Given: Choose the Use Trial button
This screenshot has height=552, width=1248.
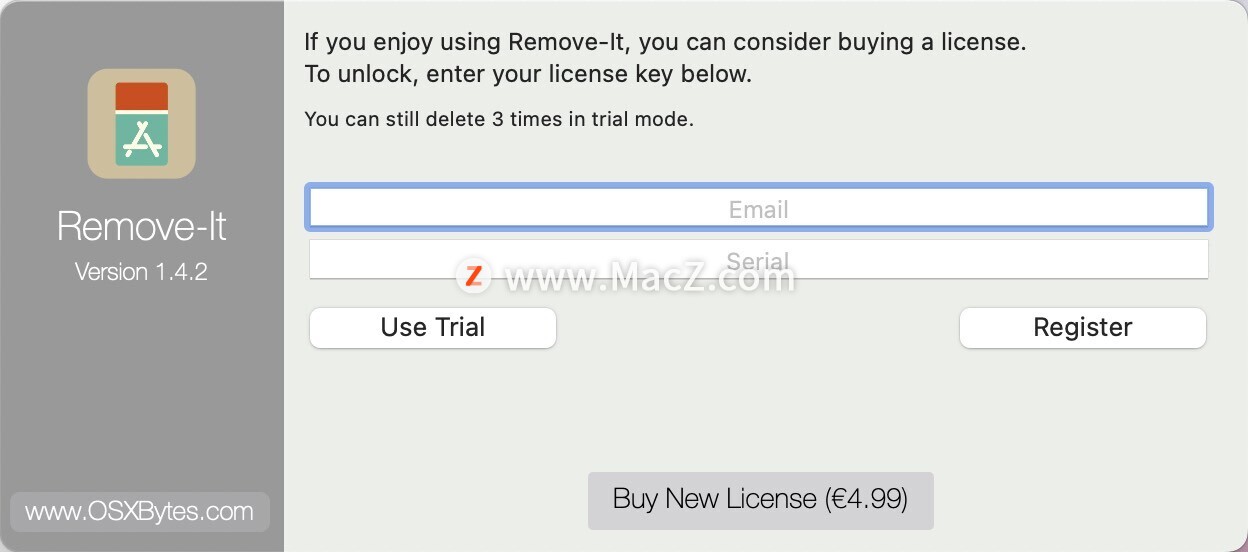Looking at the screenshot, I should coord(433,327).
